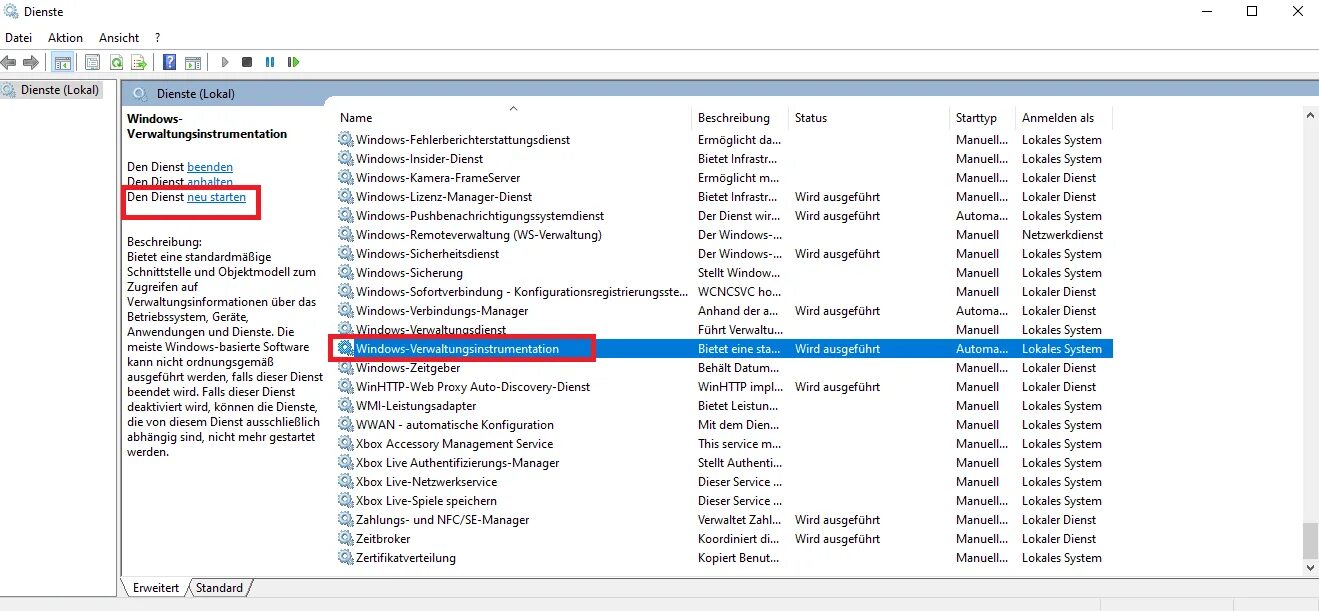The height and width of the screenshot is (611, 1319).
Task: Stop the service with the black square icon
Action: (247, 62)
